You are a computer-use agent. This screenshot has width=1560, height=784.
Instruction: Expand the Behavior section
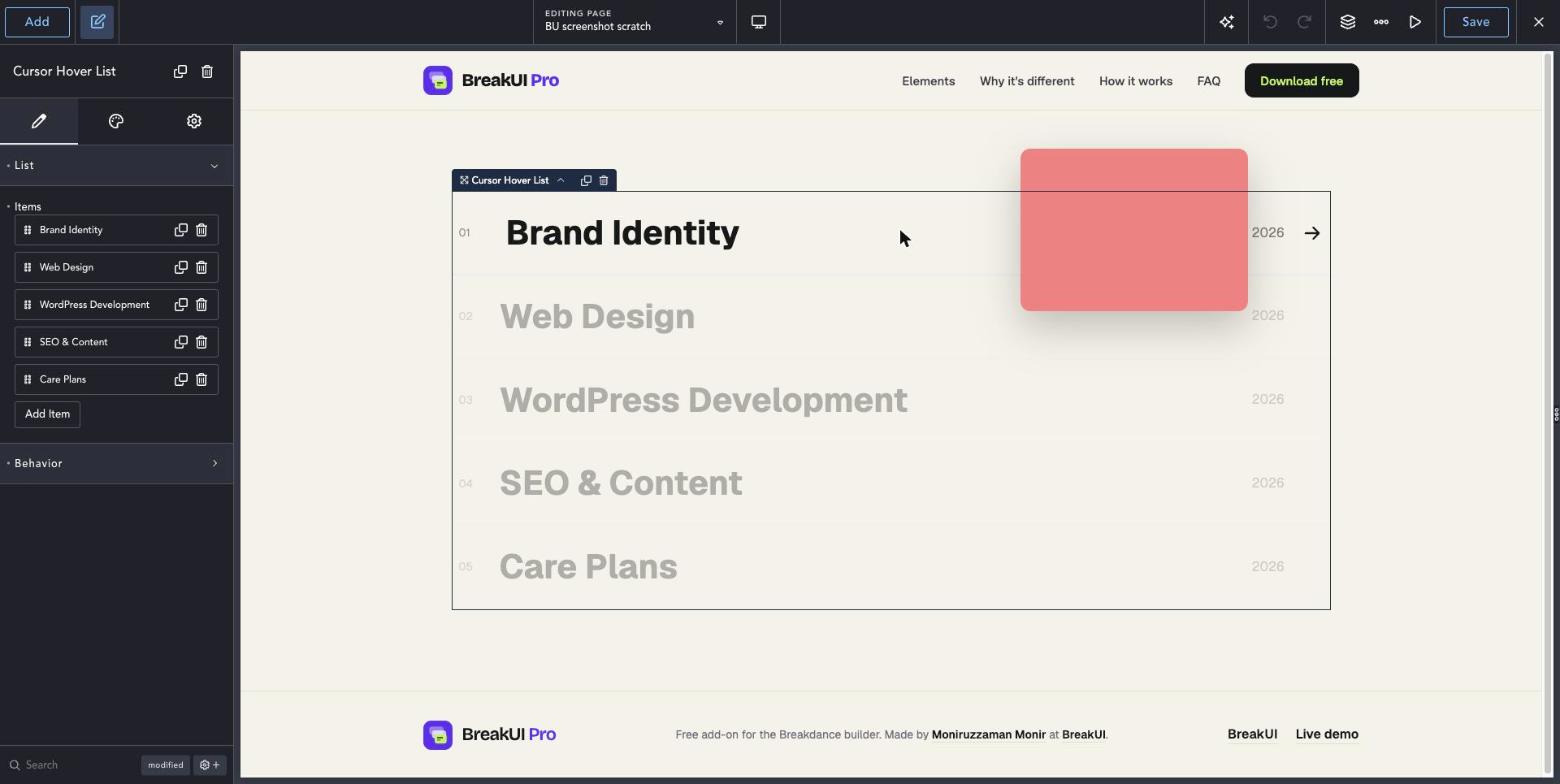click(116, 464)
